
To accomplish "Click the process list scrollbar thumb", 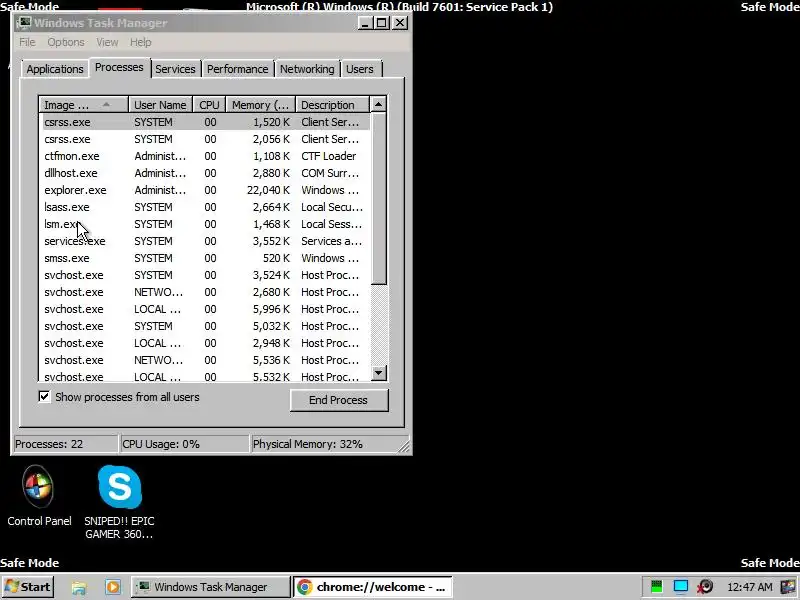I will click(x=378, y=198).
